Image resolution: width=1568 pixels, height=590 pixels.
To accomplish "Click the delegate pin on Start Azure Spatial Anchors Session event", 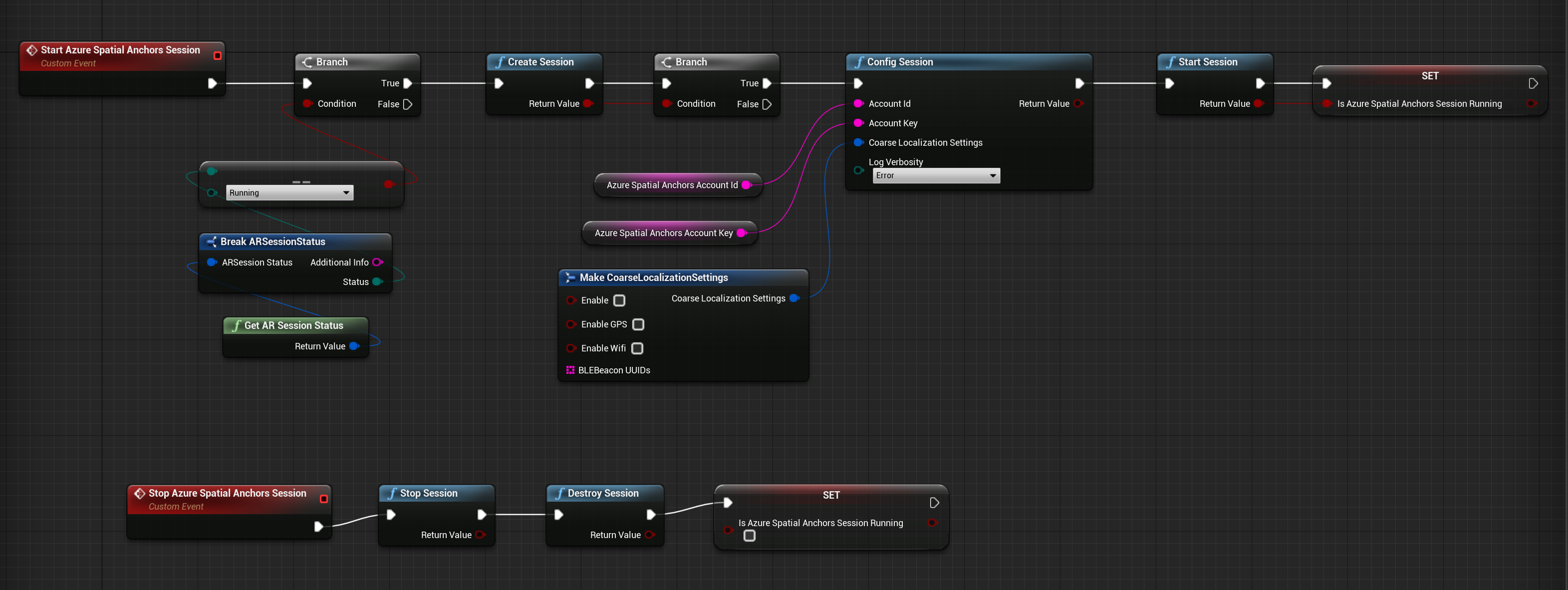I will tap(217, 55).
